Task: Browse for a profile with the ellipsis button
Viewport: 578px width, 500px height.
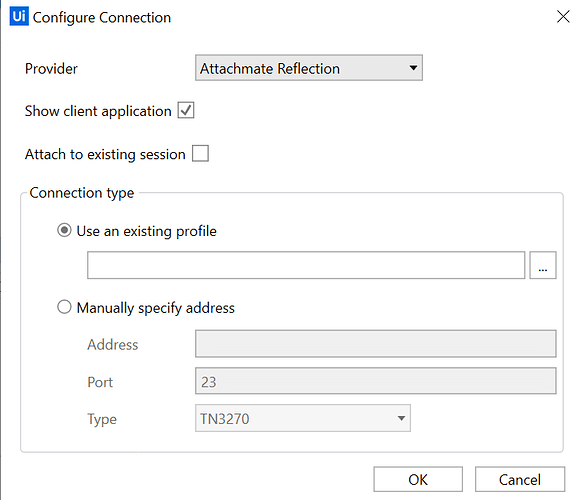Action: pos(543,265)
